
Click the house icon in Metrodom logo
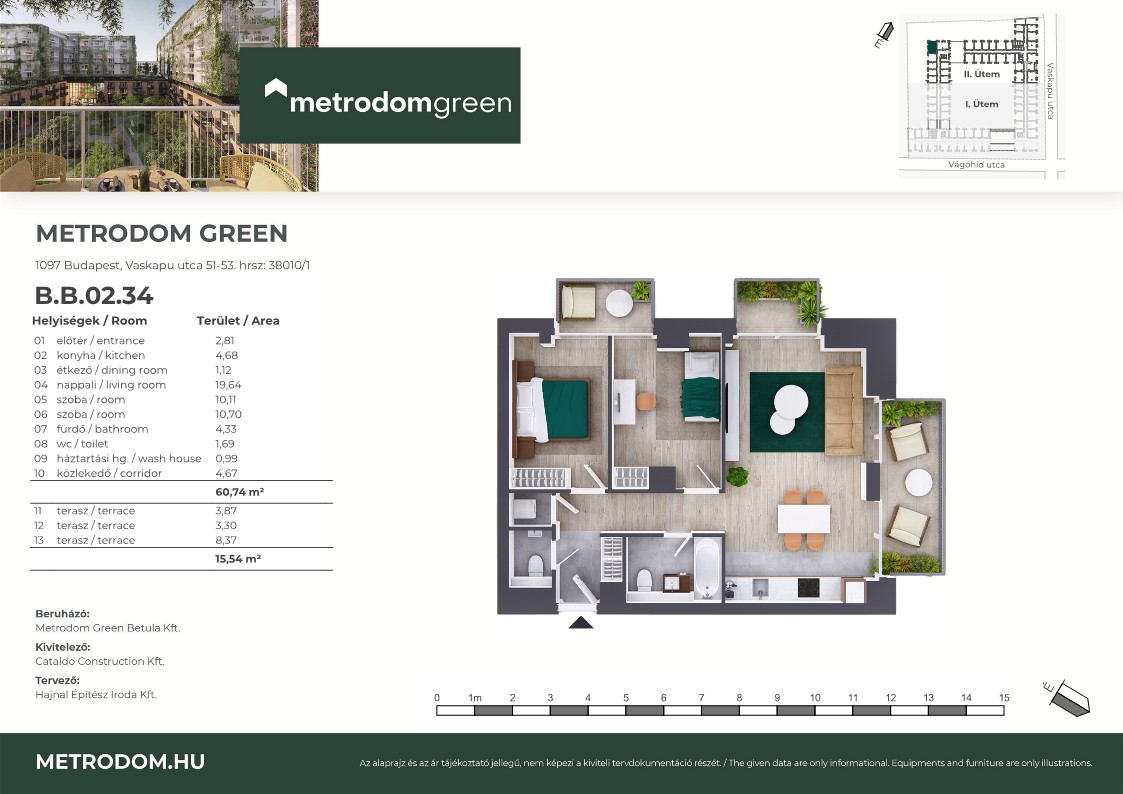(276, 90)
